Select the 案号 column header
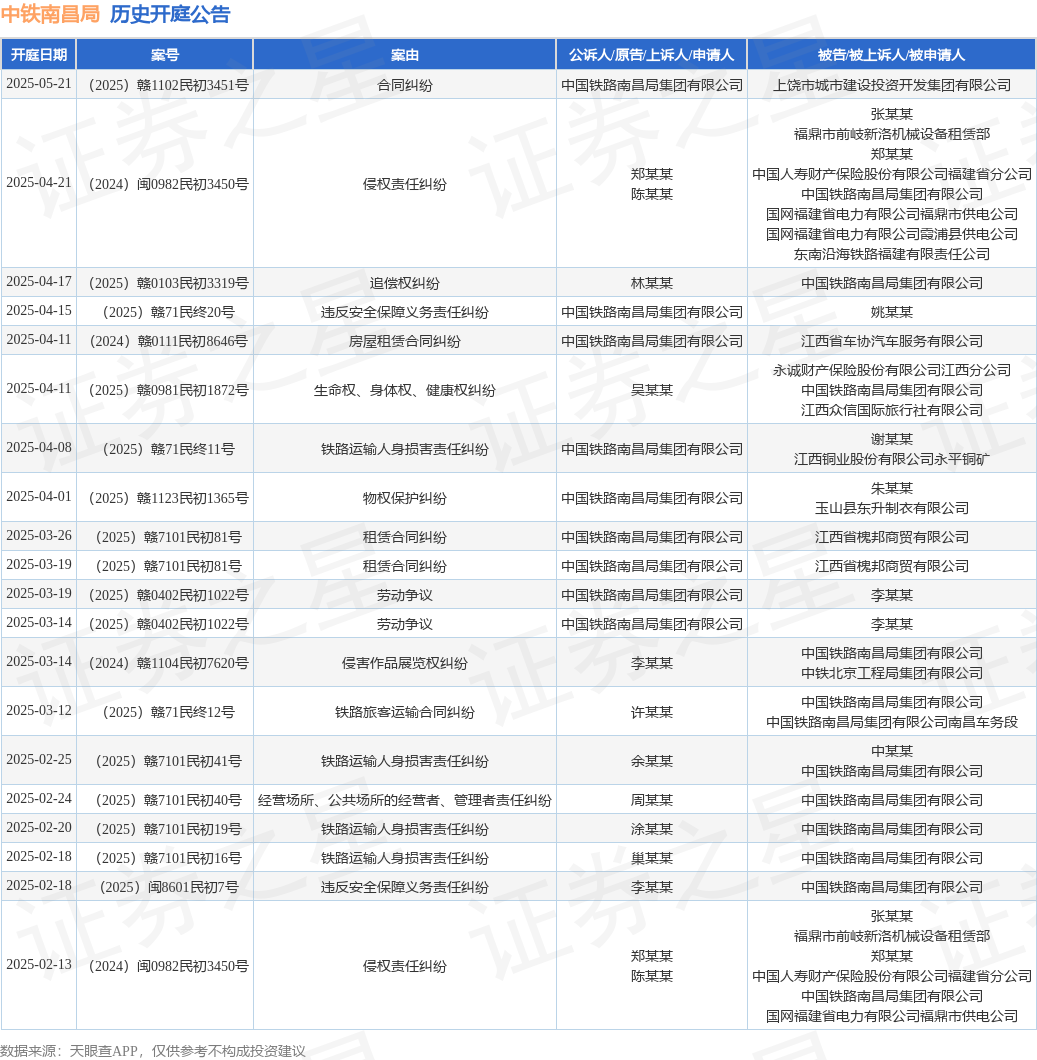 coord(165,55)
